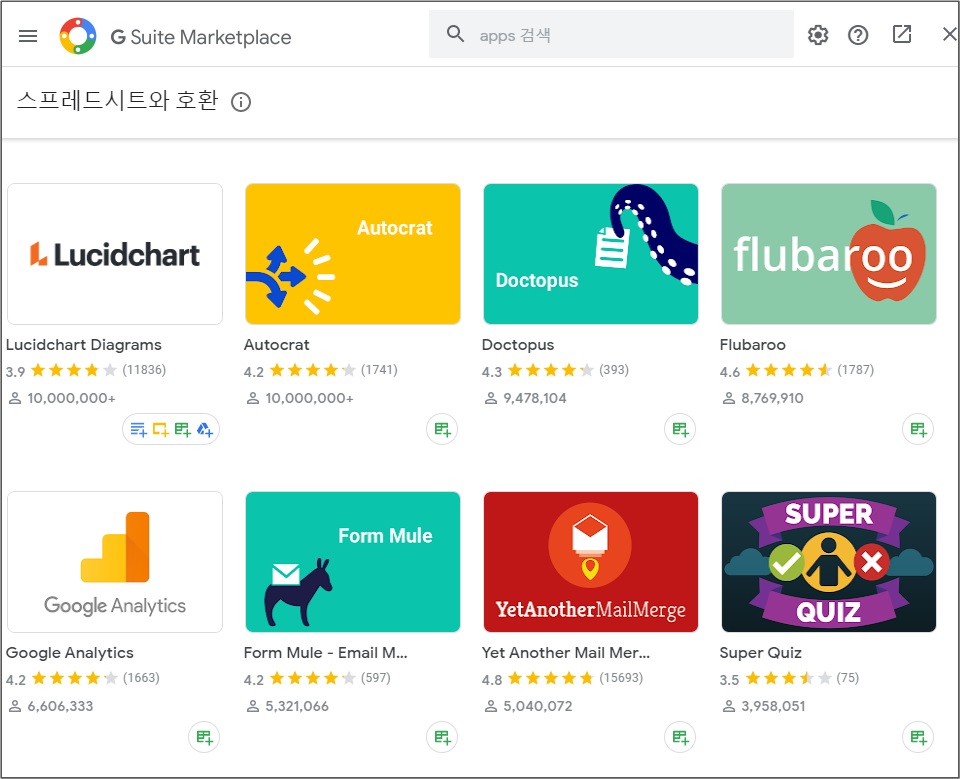Open the Doctopus thumbnail image
Viewport: 961px width, 779px height.
[591, 254]
